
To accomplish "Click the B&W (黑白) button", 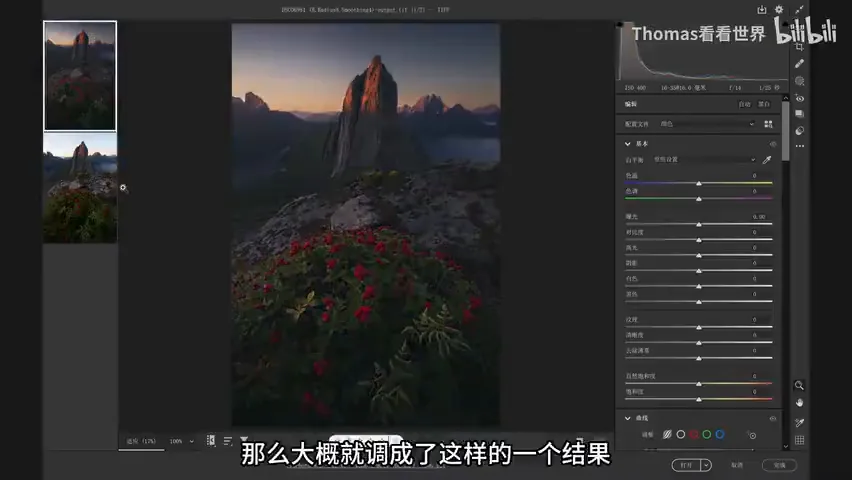I will coord(764,104).
